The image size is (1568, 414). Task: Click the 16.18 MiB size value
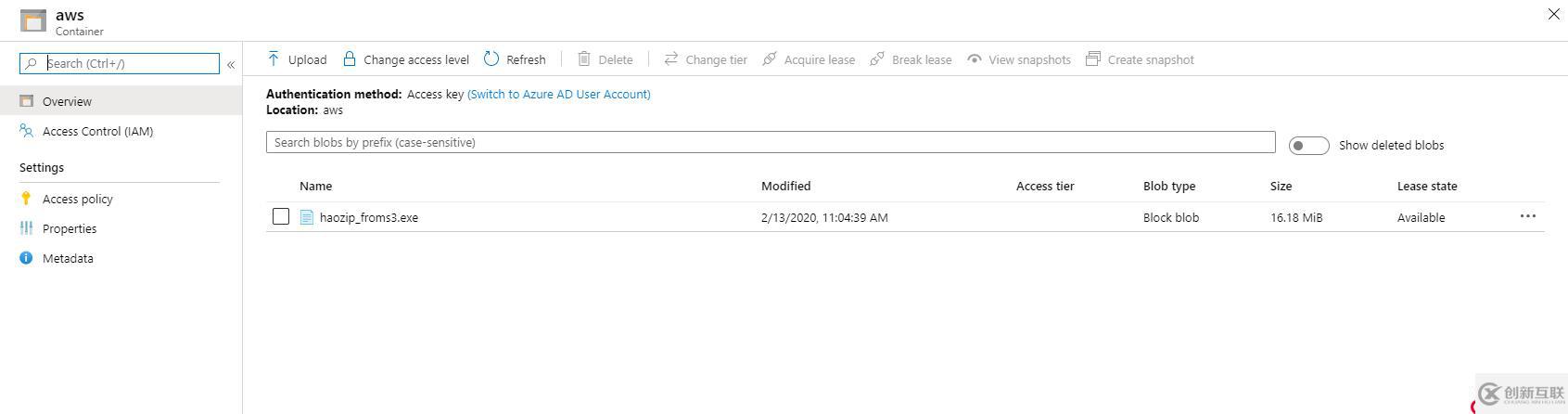[x=1296, y=217]
